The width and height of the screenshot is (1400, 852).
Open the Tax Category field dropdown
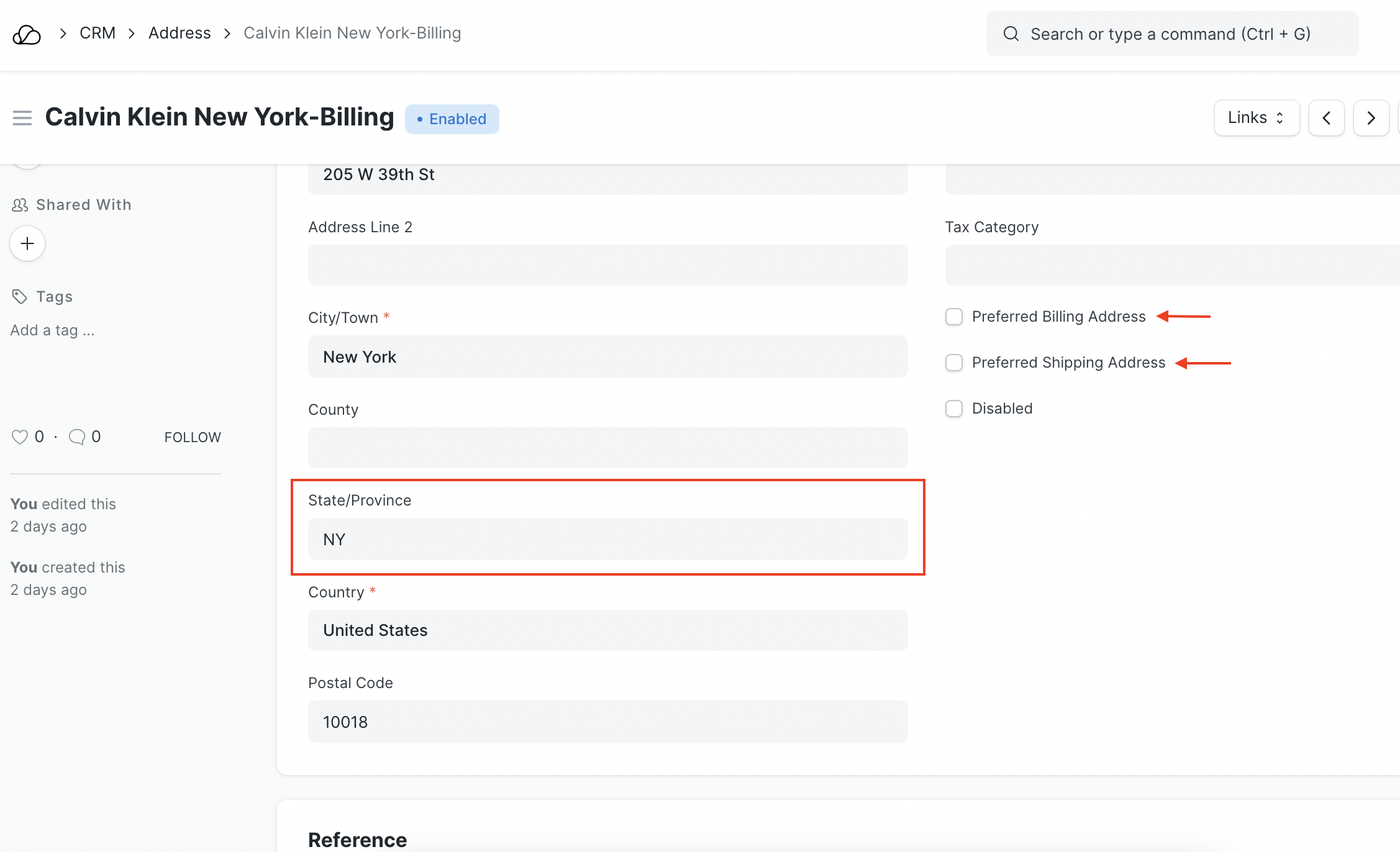(x=1171, y=265)
